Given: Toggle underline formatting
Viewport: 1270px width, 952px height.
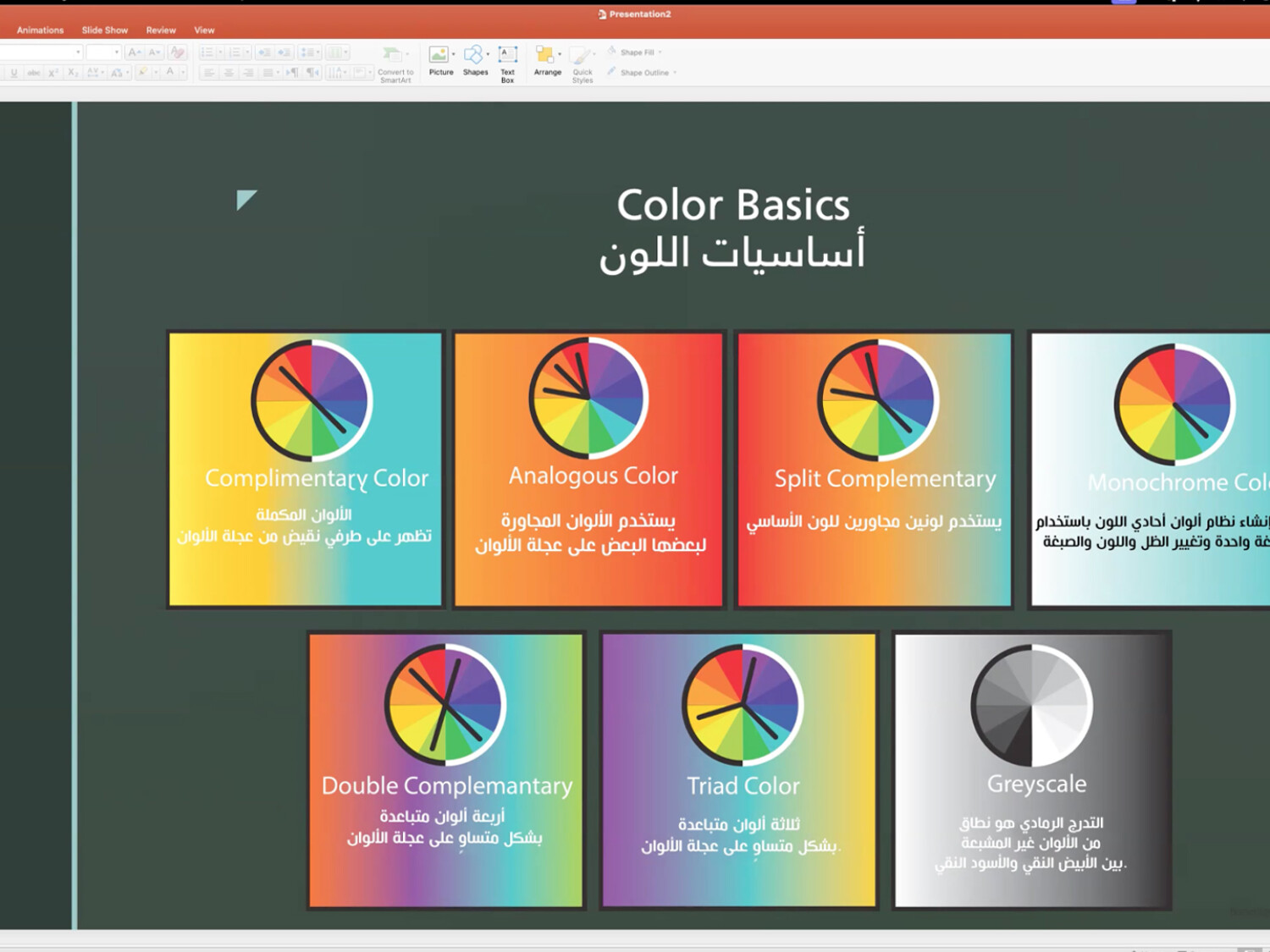Looking at the screenshot, I should [14, 73].
